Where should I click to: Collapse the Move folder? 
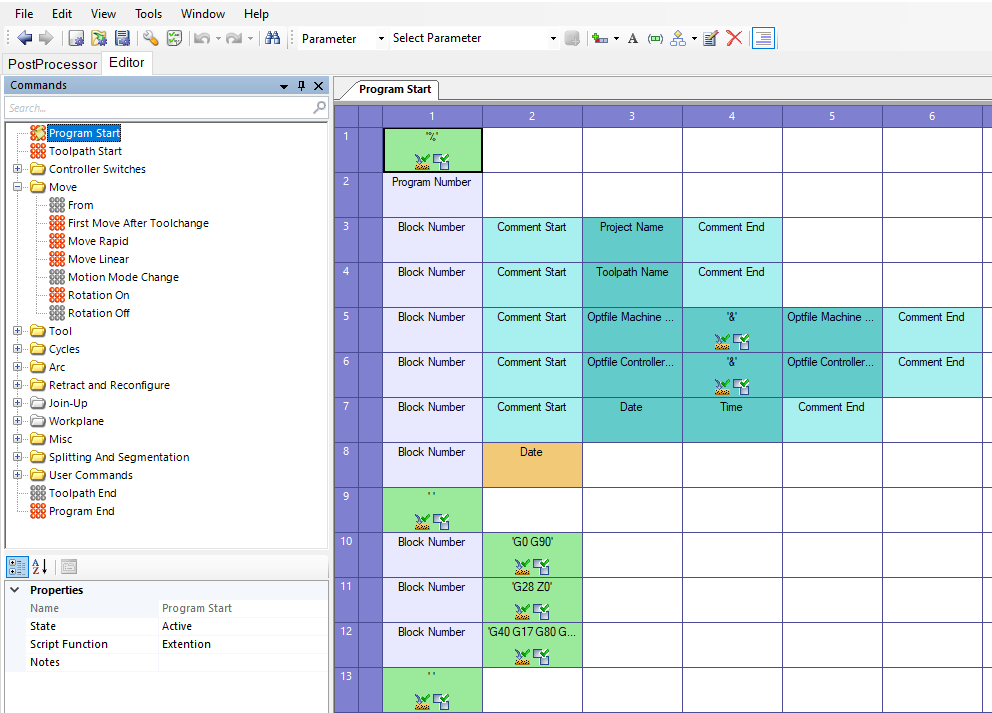click(x=18, y=187)
